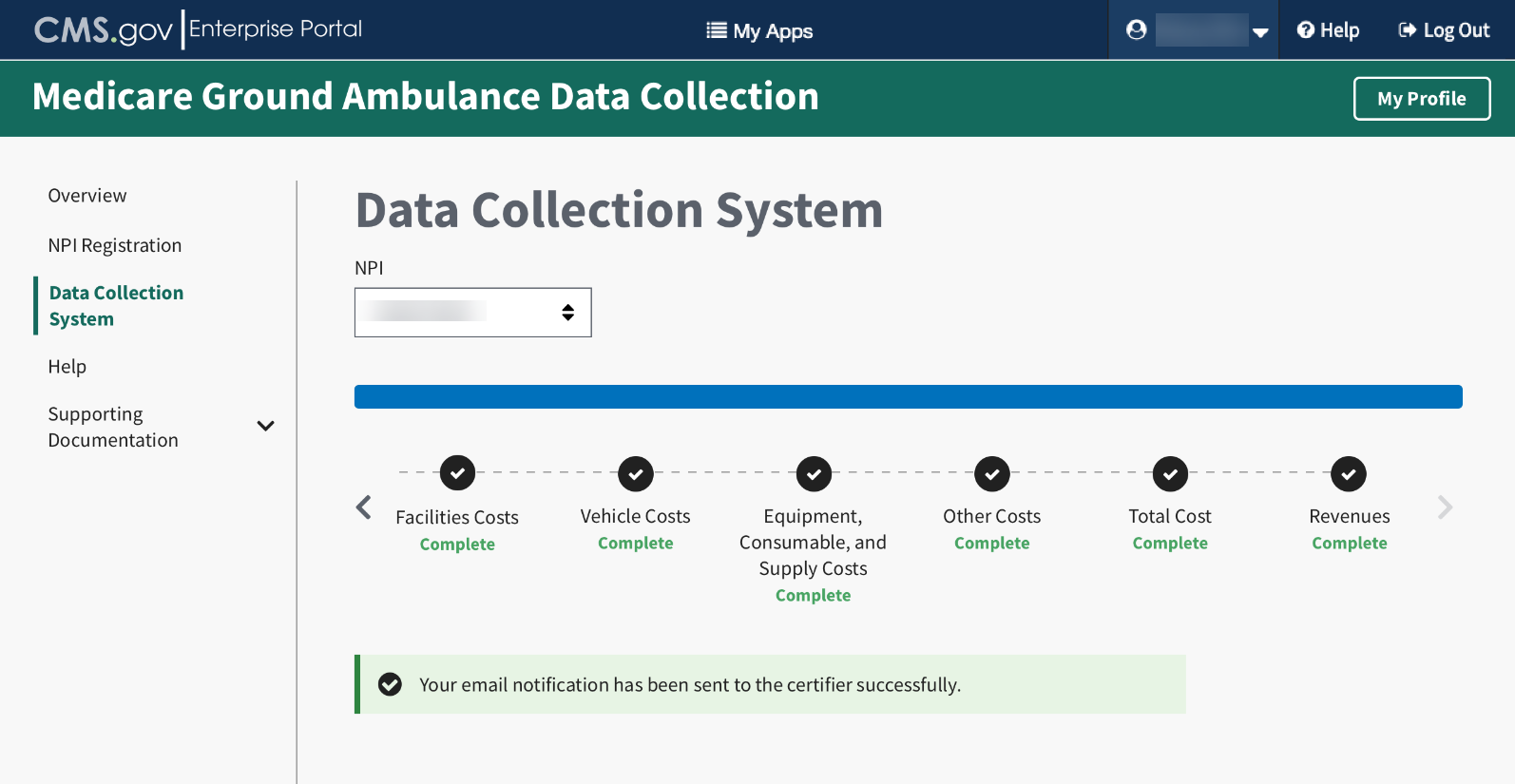Open the user account dropdown caret
This screenshot has width=1515, height=784.
click(x=1260, y=32)
